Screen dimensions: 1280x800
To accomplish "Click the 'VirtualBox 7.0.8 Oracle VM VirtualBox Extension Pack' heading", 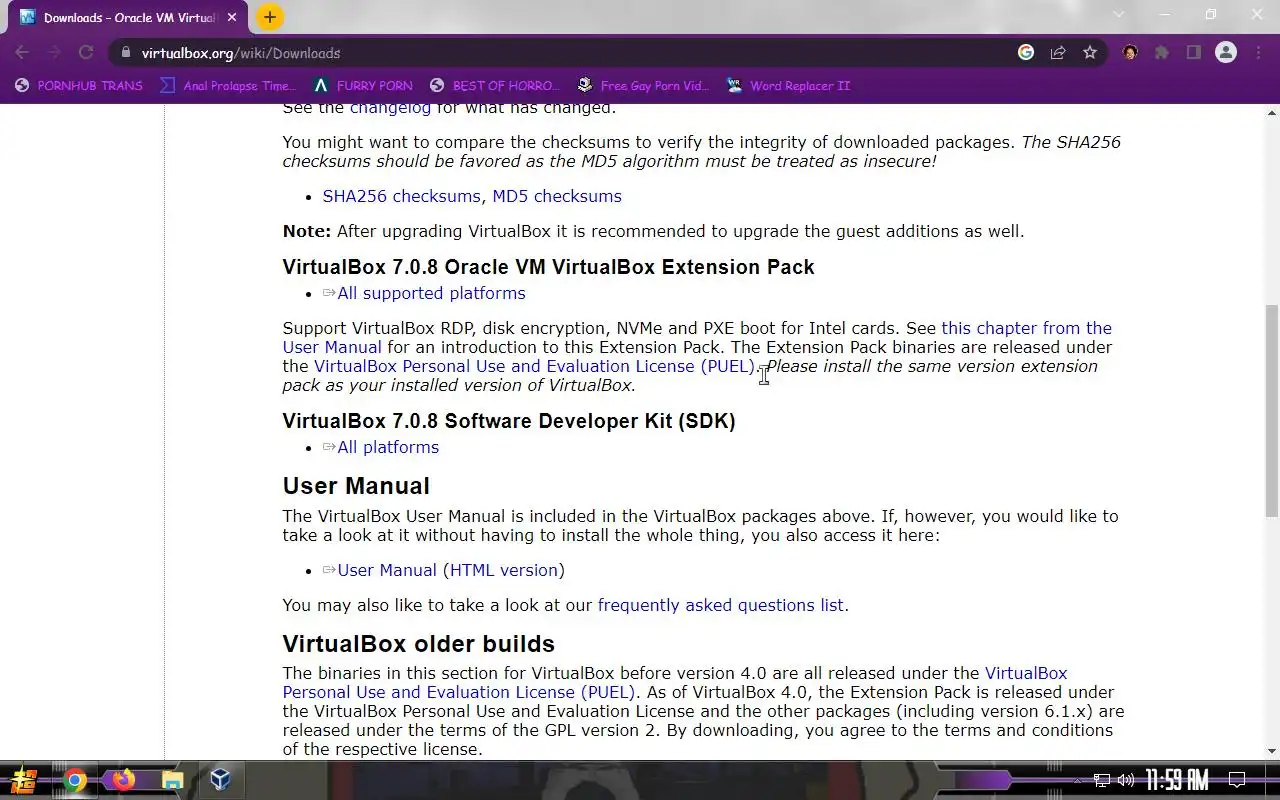I will 548,267.
